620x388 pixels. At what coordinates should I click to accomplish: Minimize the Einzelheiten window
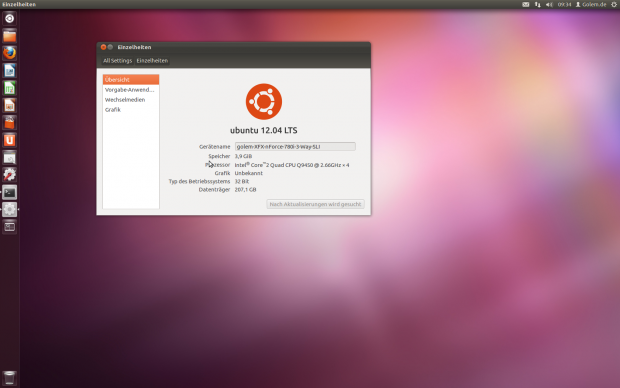[110, 47]
